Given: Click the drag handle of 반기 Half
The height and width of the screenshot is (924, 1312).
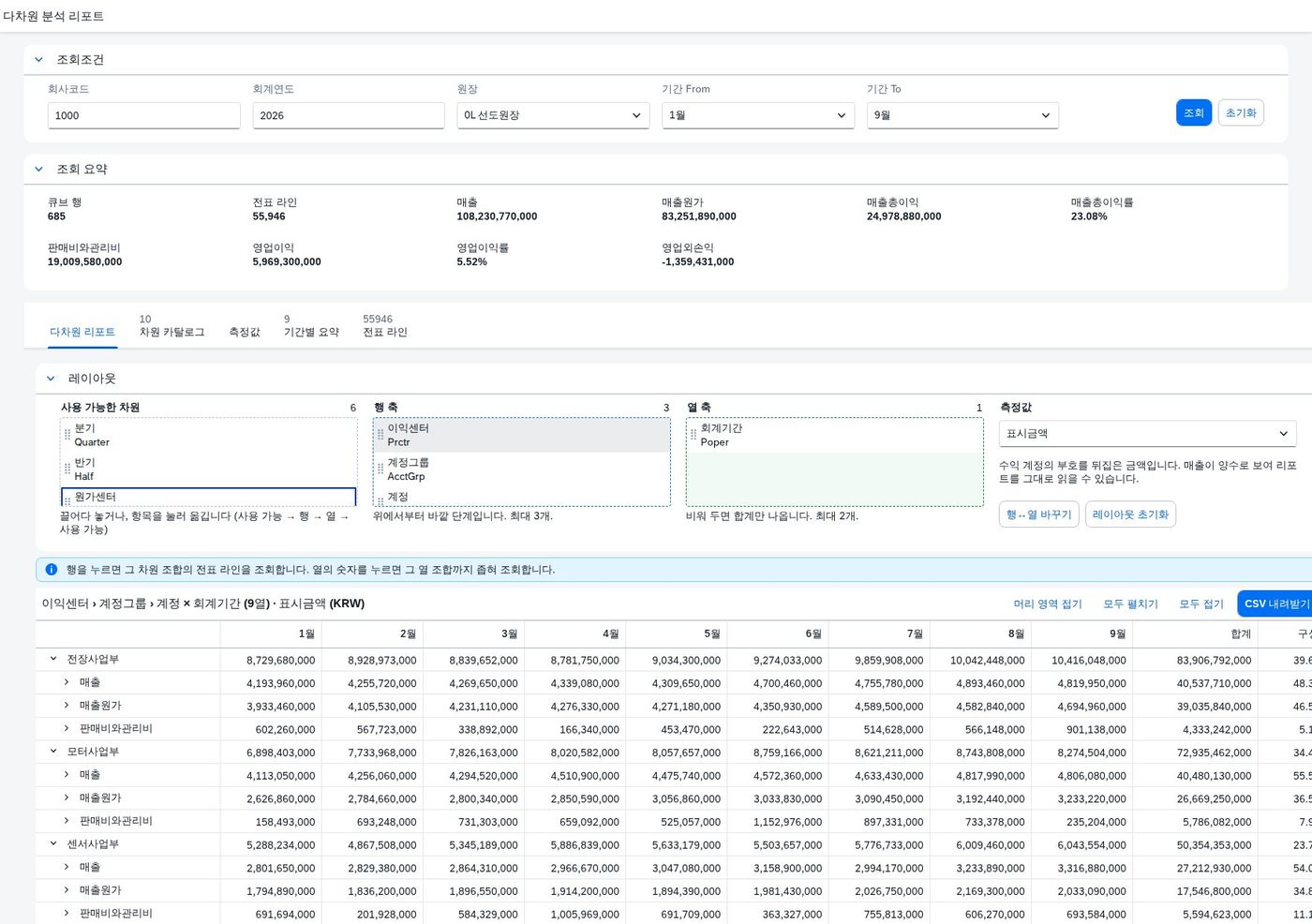Looking at the screenshot, I should click(67, 469).
